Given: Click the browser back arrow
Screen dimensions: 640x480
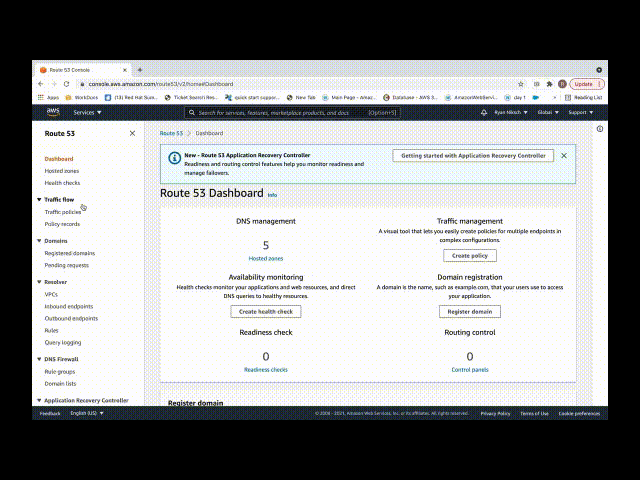Looking at the screenshot, I should 41,84.
